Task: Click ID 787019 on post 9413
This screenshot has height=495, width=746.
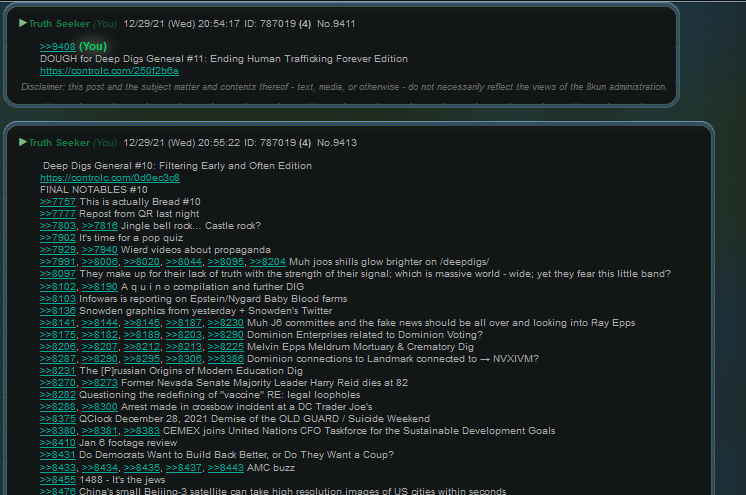Action: click(x=270, y=143)
